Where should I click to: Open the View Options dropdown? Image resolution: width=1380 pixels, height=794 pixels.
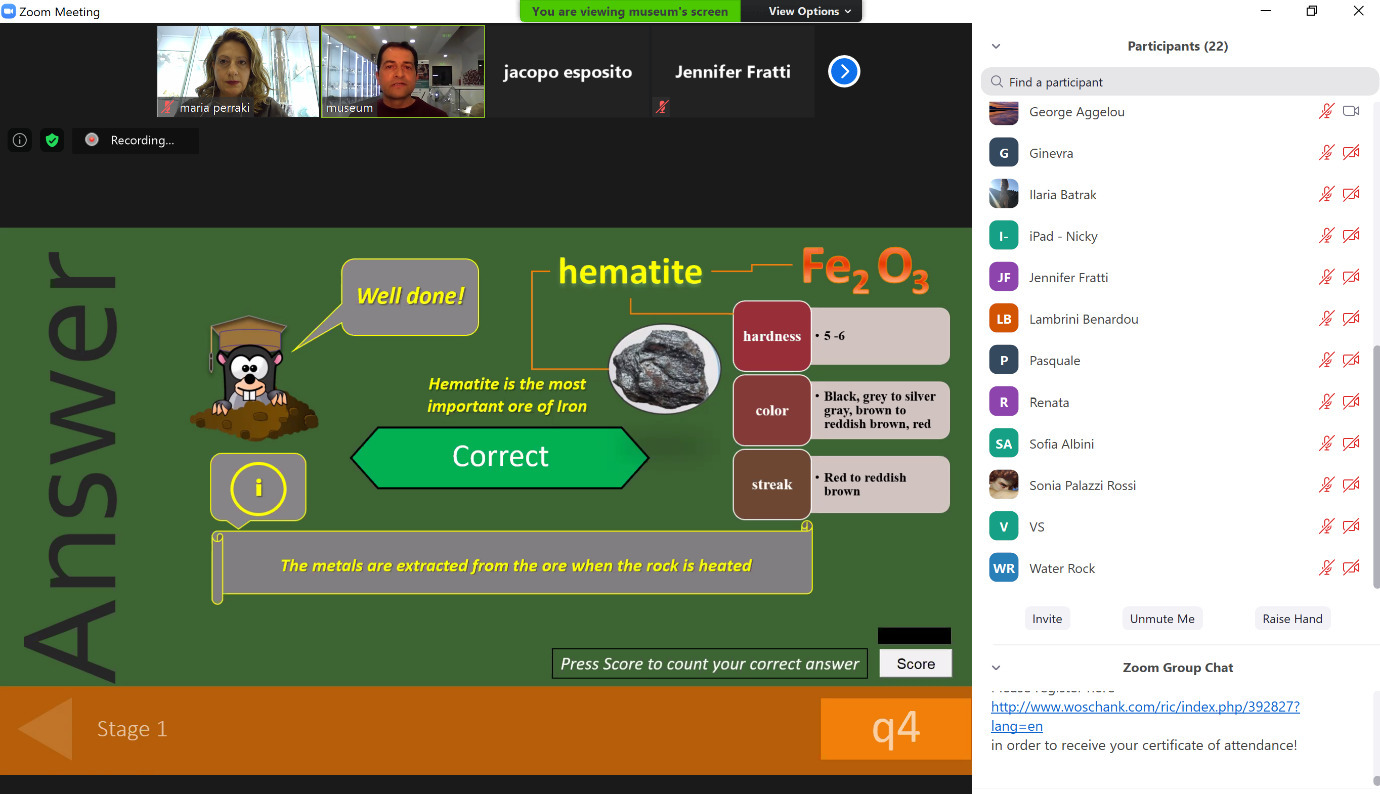coord(810,11)
